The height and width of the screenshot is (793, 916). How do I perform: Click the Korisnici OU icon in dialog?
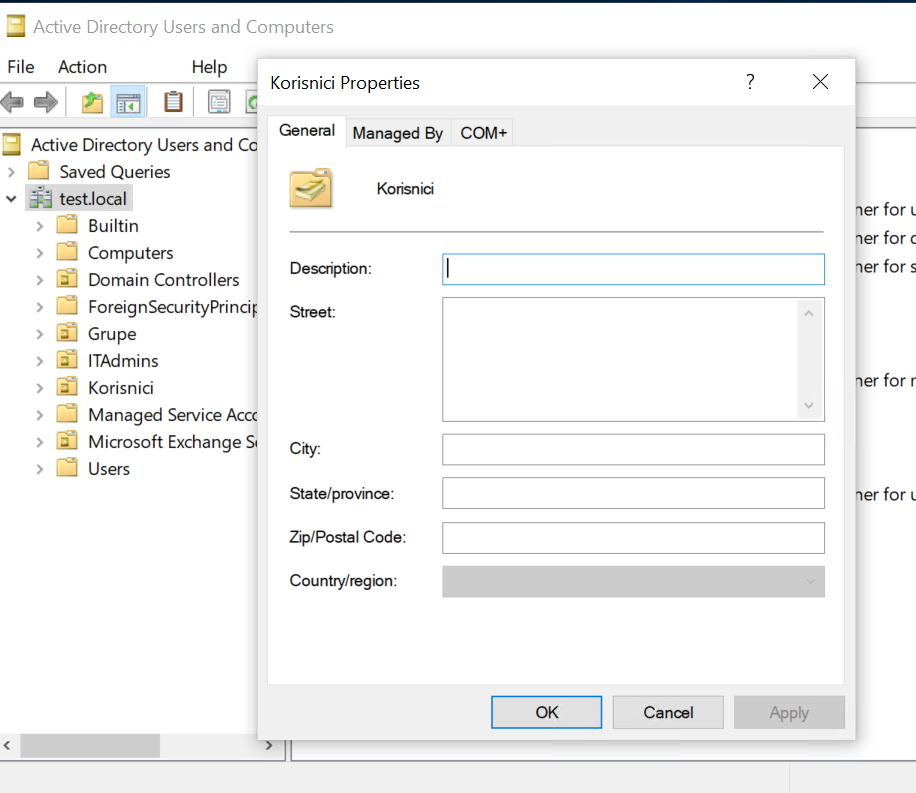coord(311,188)
